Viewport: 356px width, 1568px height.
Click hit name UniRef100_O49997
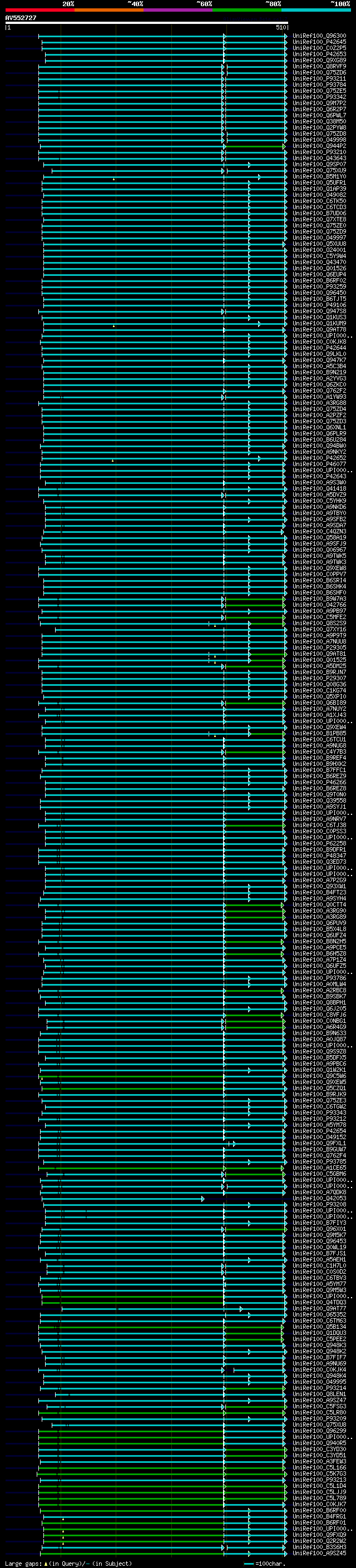click(319, 238)
